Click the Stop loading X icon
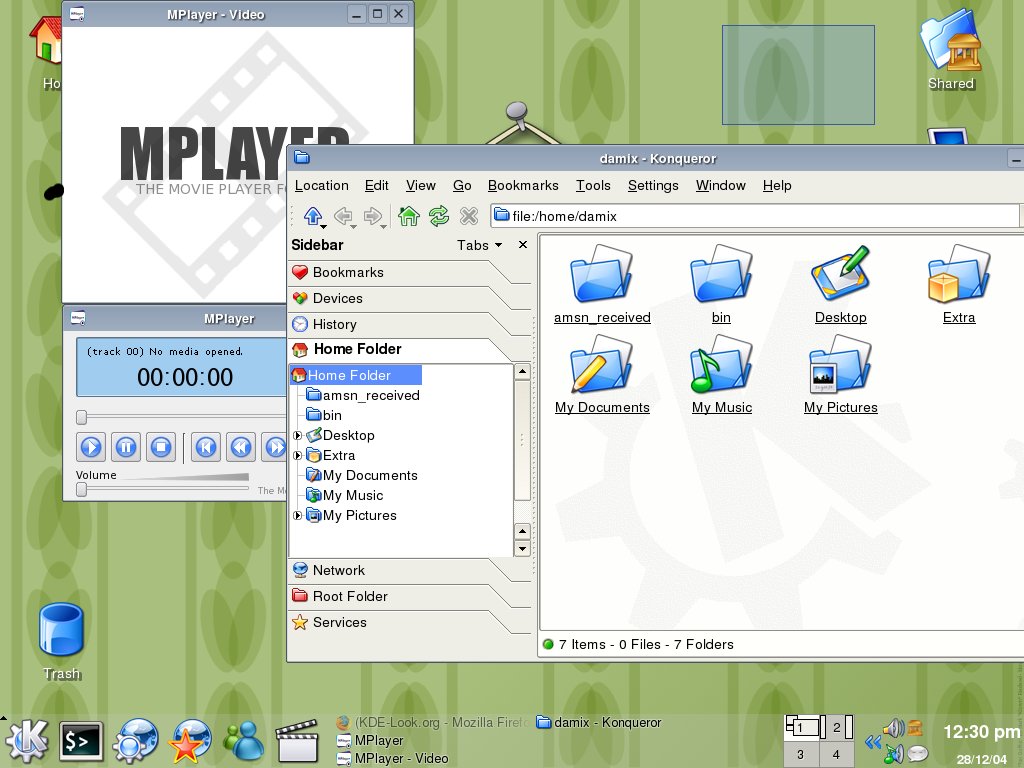1024x768 pixels. [469, 215]
